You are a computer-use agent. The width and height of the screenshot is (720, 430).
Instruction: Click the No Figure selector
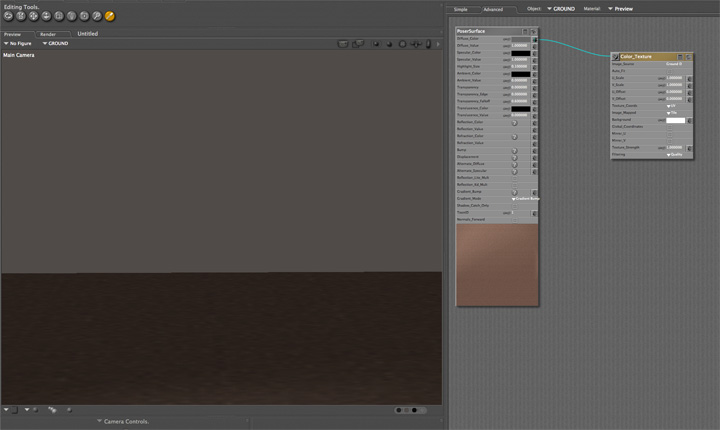click(x=18, y=43)
